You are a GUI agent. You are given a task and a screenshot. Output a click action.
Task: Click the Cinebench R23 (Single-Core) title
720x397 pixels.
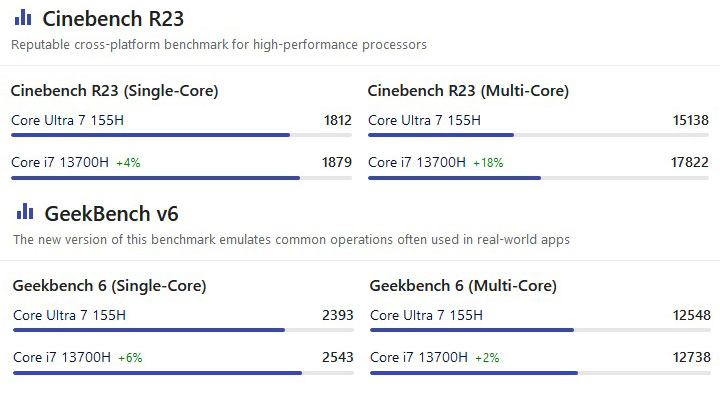(114, 90)
